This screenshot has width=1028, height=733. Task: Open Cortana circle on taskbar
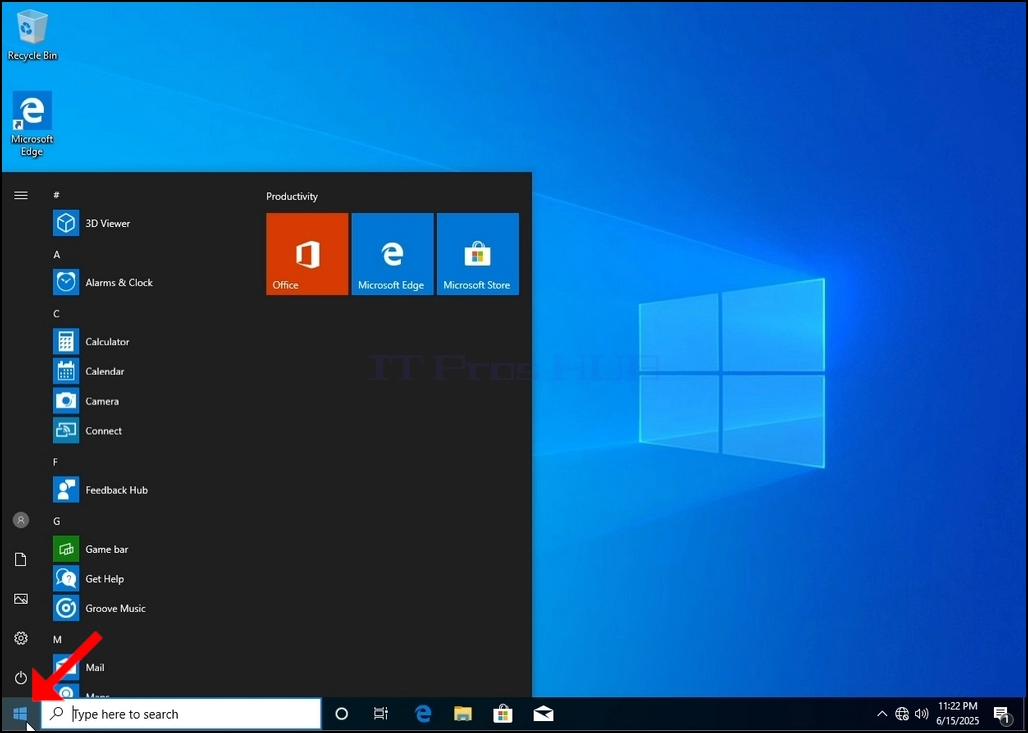(342, 714)
